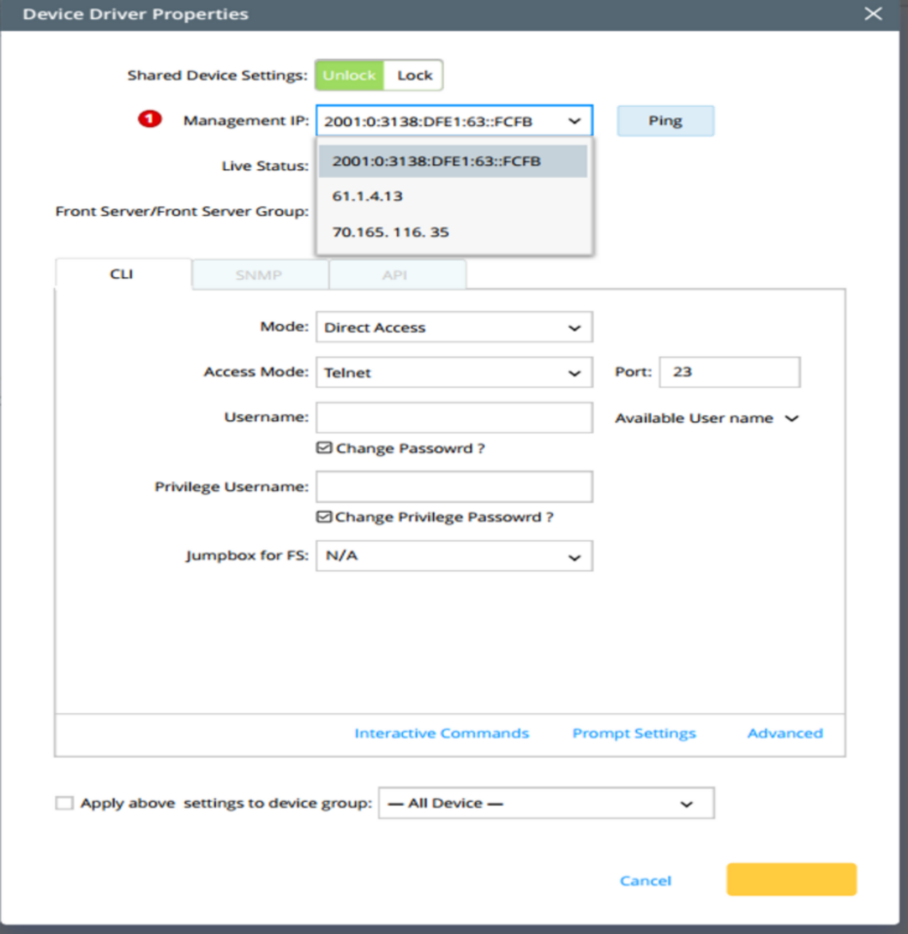Viewport: 908px width, 934px height.
Task: Toggle the Change Privilege Passowrd checkbox
Action: coord(324,516)
